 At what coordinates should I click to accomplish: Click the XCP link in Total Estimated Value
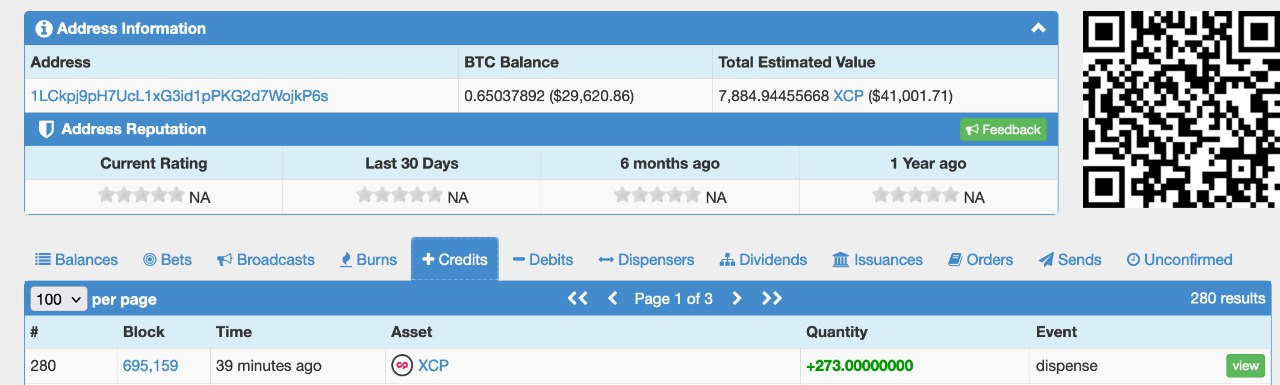tap(848, 96)
